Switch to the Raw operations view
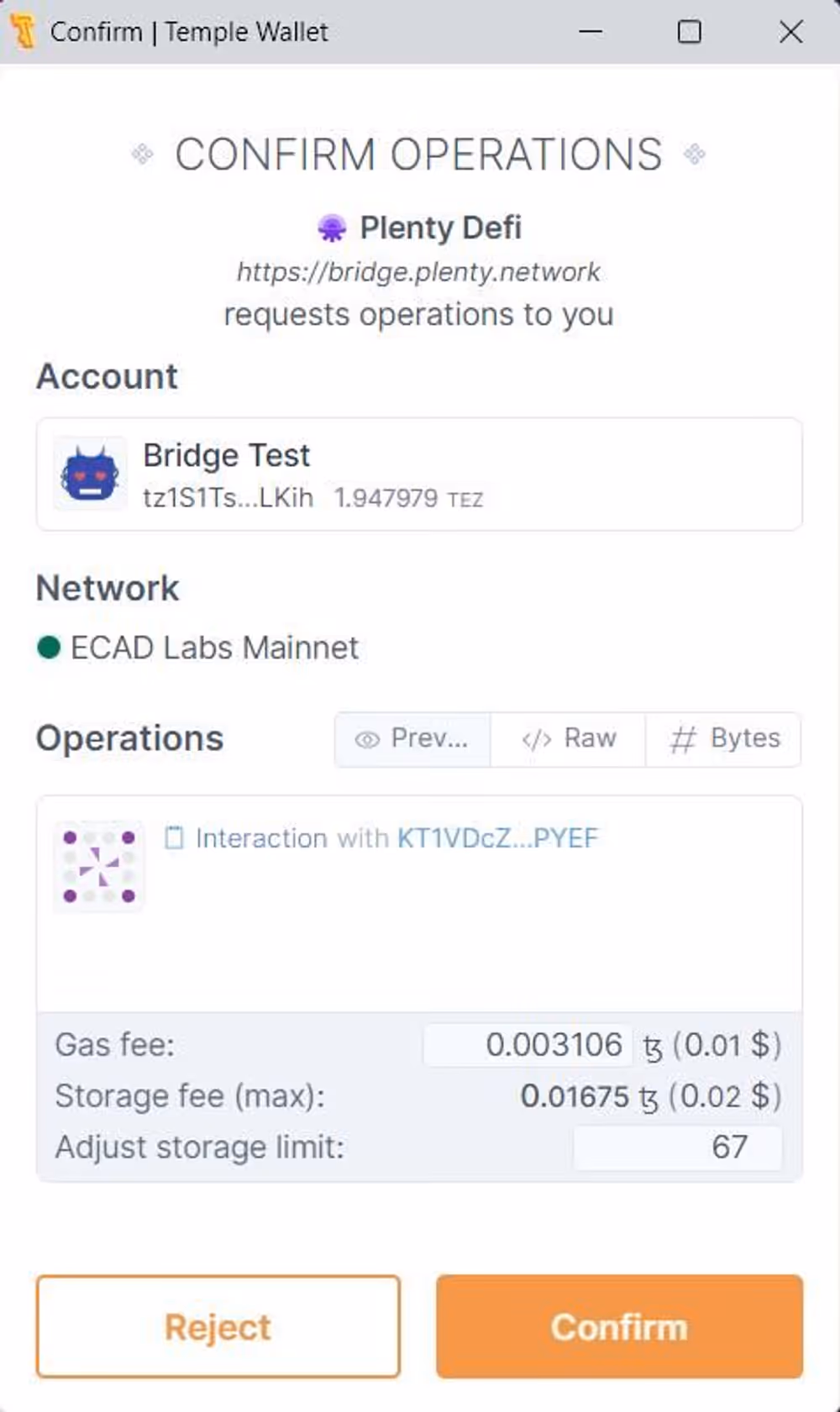 (x=567, y=739)
